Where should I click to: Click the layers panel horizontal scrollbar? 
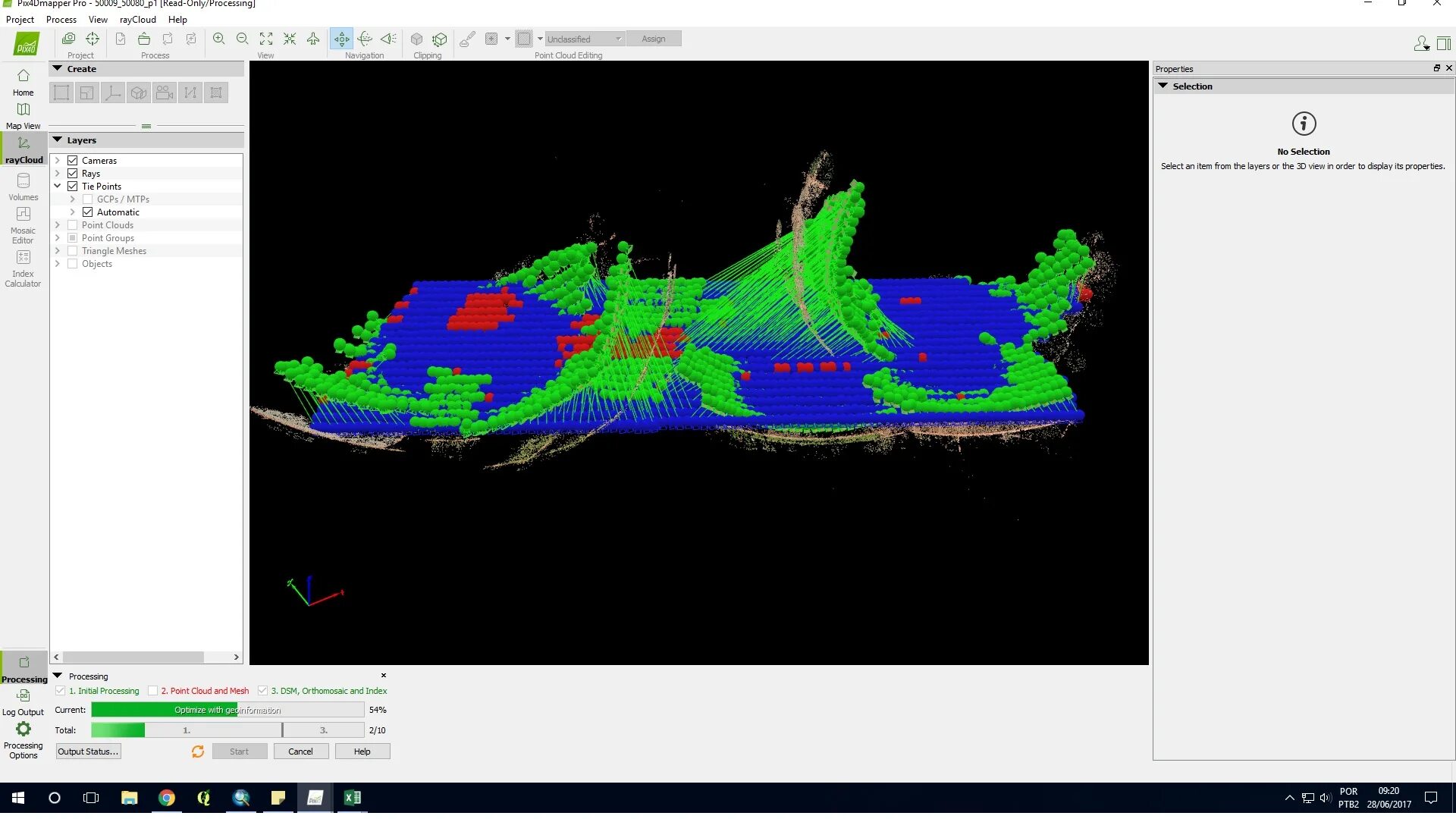(x=133, y=657)
